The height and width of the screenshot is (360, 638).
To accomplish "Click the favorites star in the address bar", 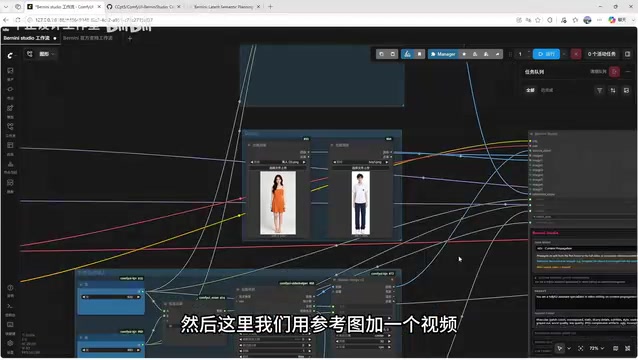I will coord(538,20).
